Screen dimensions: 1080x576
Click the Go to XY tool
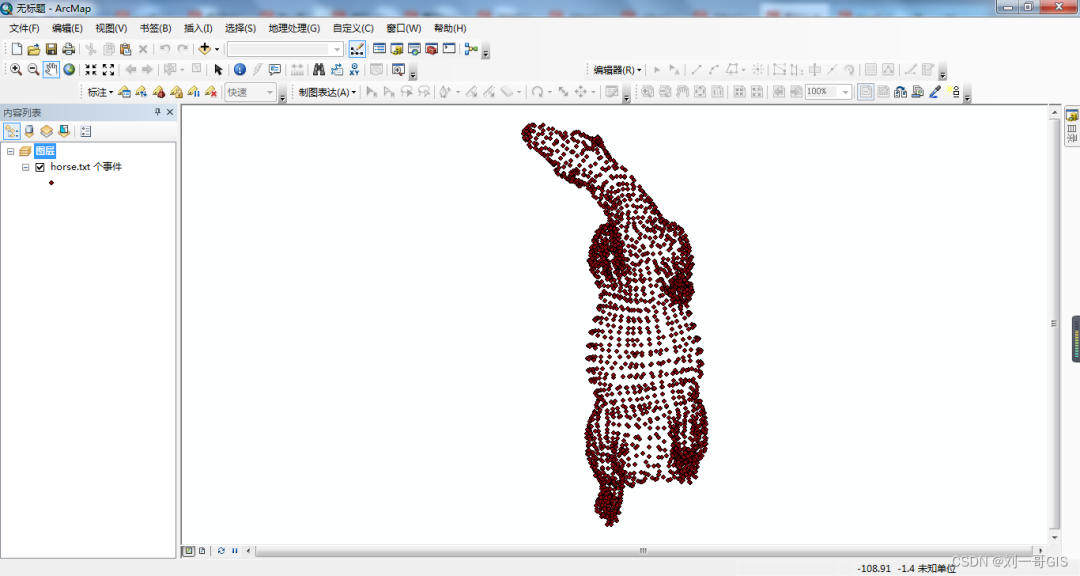click(x=356, y=69)
